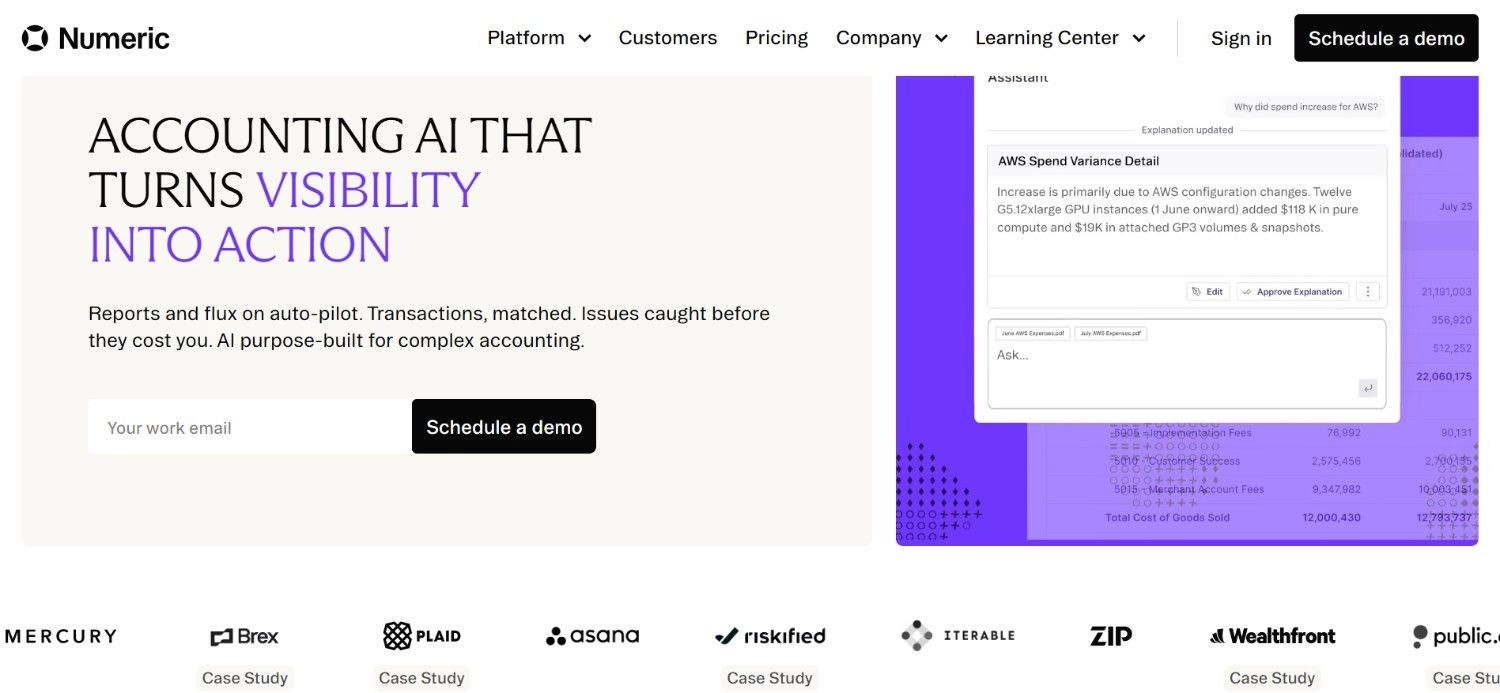Click the Iterable logo
Image resolution: width=1500 pixels, height=693 pixels.
958,636
